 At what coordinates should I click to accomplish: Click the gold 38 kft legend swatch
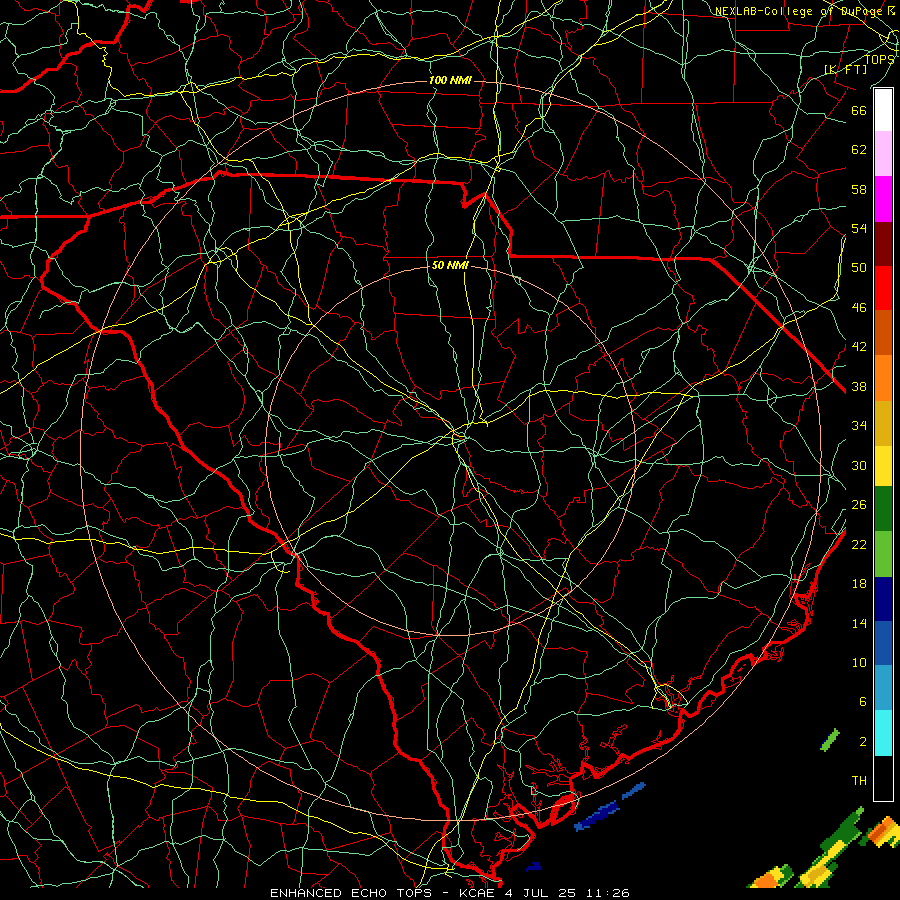pyautogui.click(x=883, y=423)
